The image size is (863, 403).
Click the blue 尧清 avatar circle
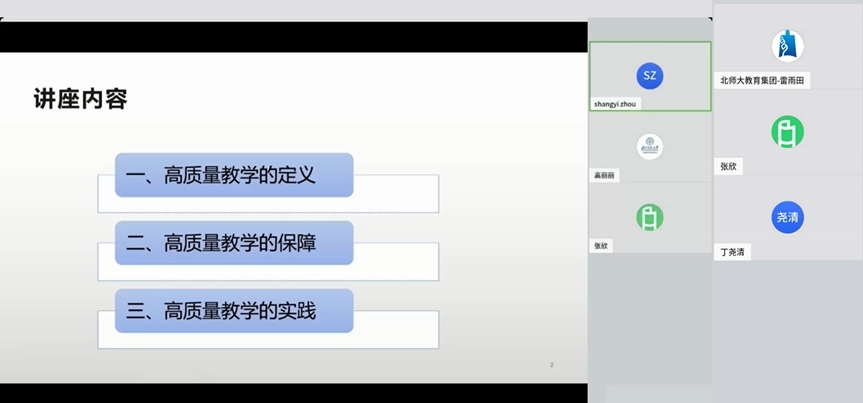click(x=787, y=217)
